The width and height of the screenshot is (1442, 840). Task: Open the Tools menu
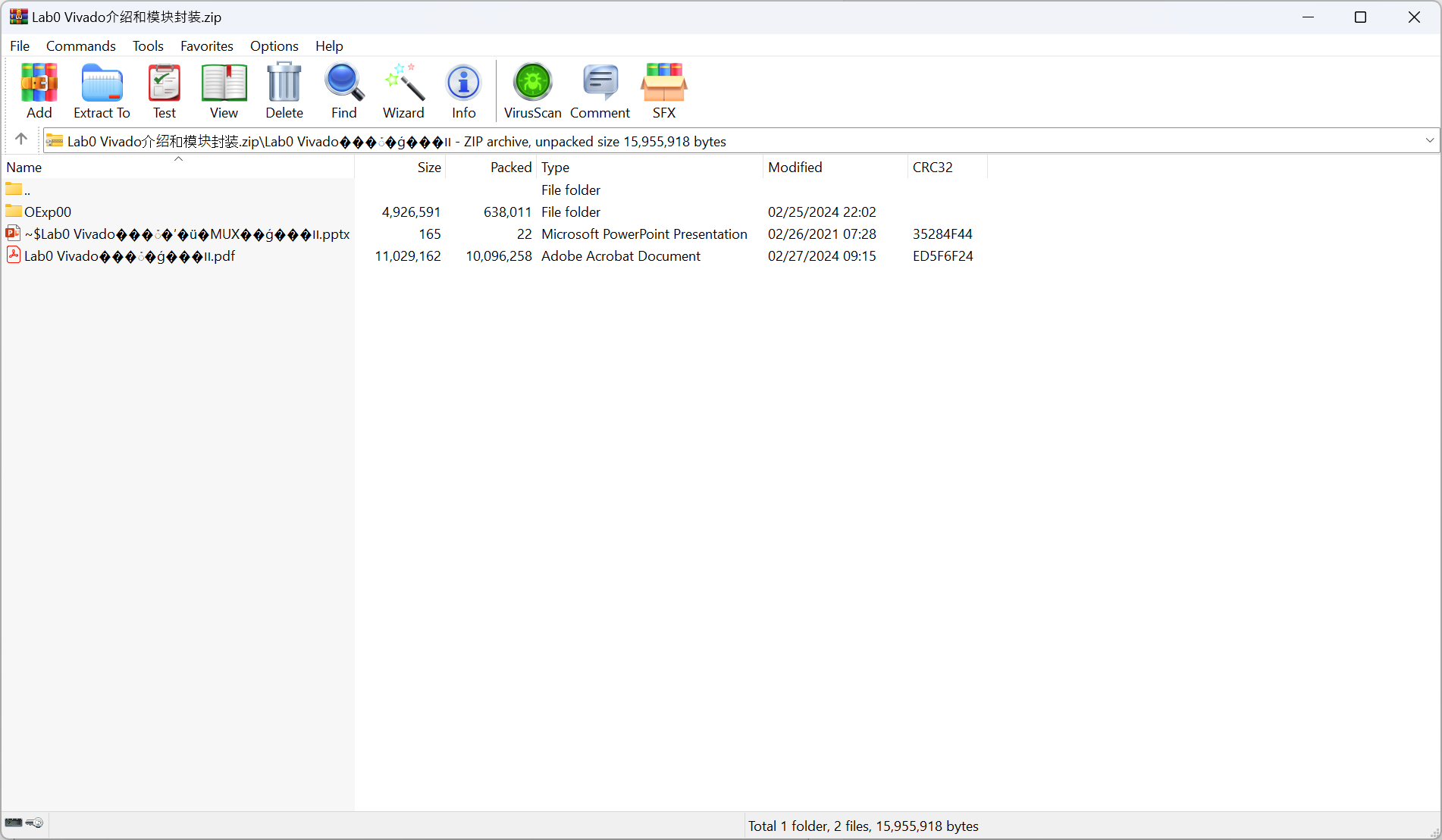[148, 46]
